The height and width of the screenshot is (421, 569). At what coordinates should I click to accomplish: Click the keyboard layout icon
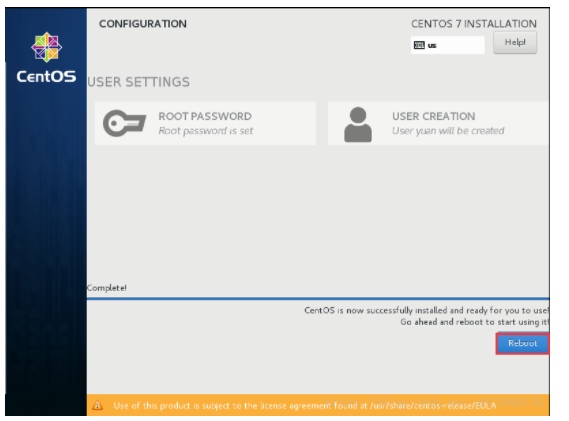[419, 45]
